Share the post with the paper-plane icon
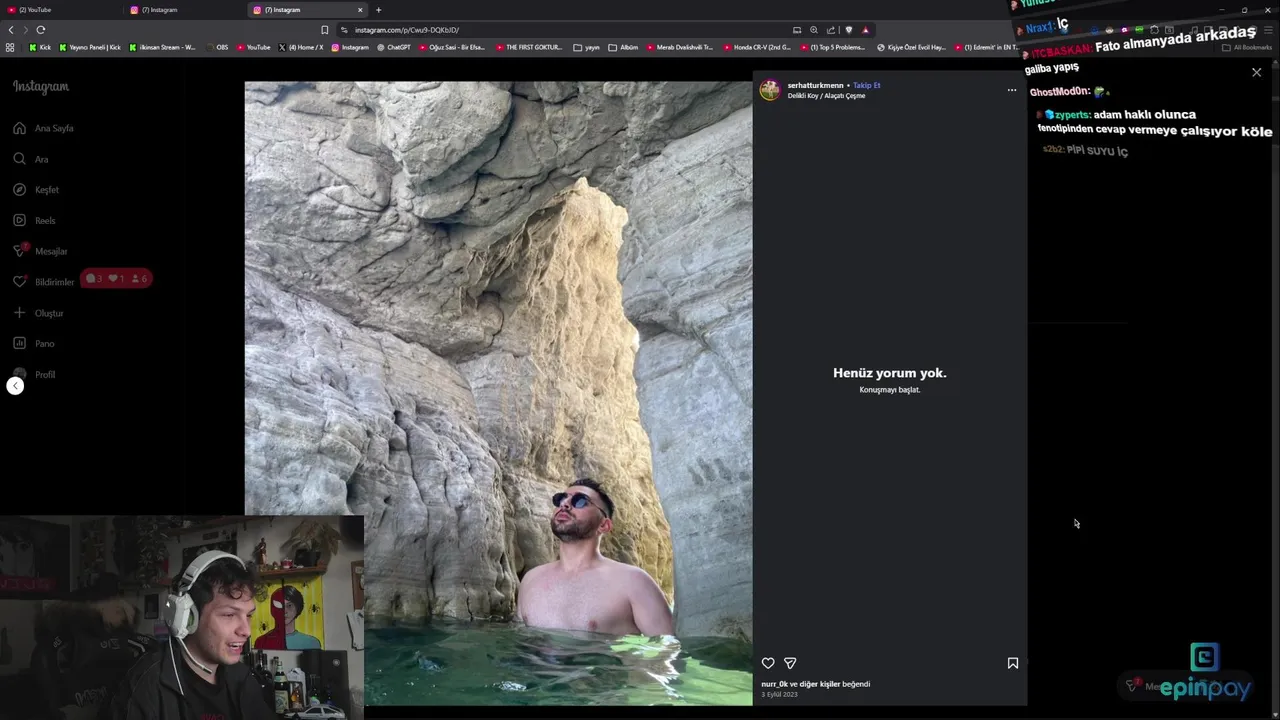 790,663
